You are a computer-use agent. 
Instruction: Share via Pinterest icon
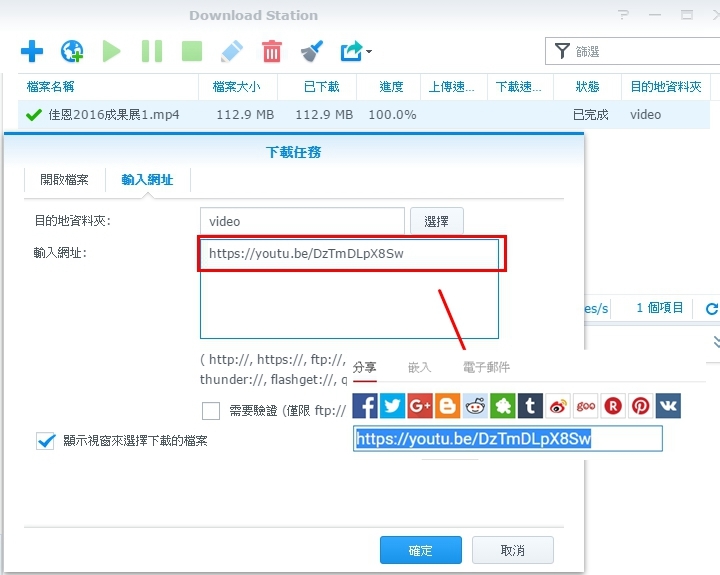[641, 406]
